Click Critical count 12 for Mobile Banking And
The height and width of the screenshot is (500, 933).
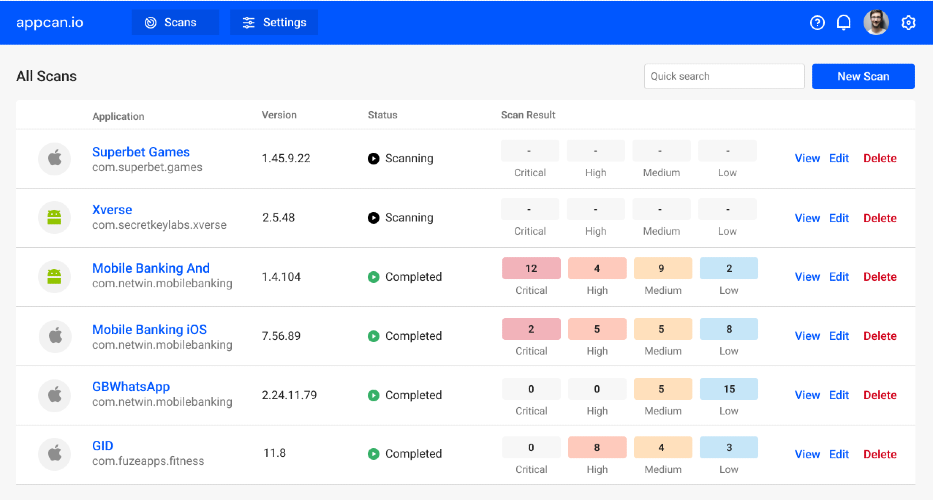click(531, 268)
